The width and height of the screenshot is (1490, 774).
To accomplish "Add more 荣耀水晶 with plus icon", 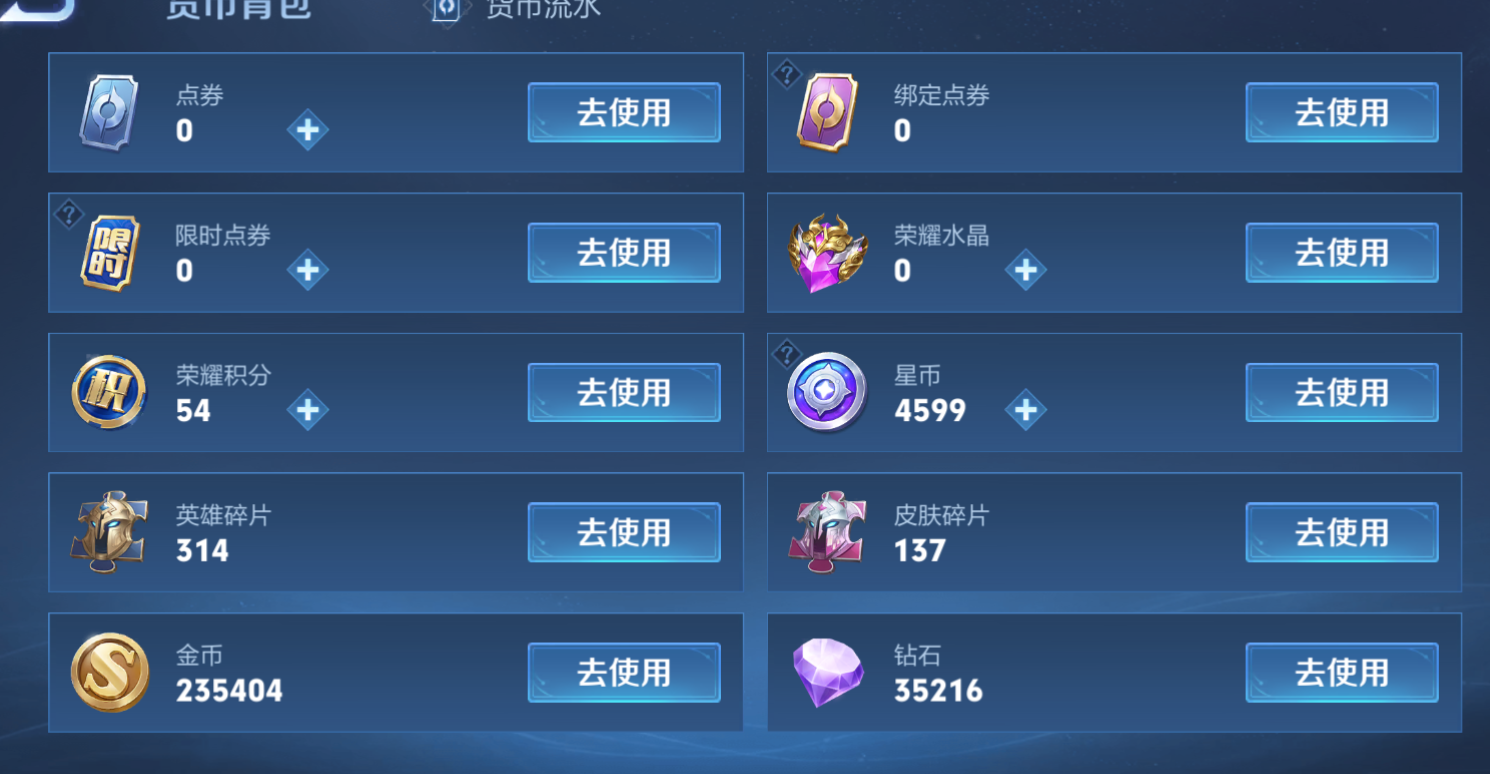I will 1026,270.
